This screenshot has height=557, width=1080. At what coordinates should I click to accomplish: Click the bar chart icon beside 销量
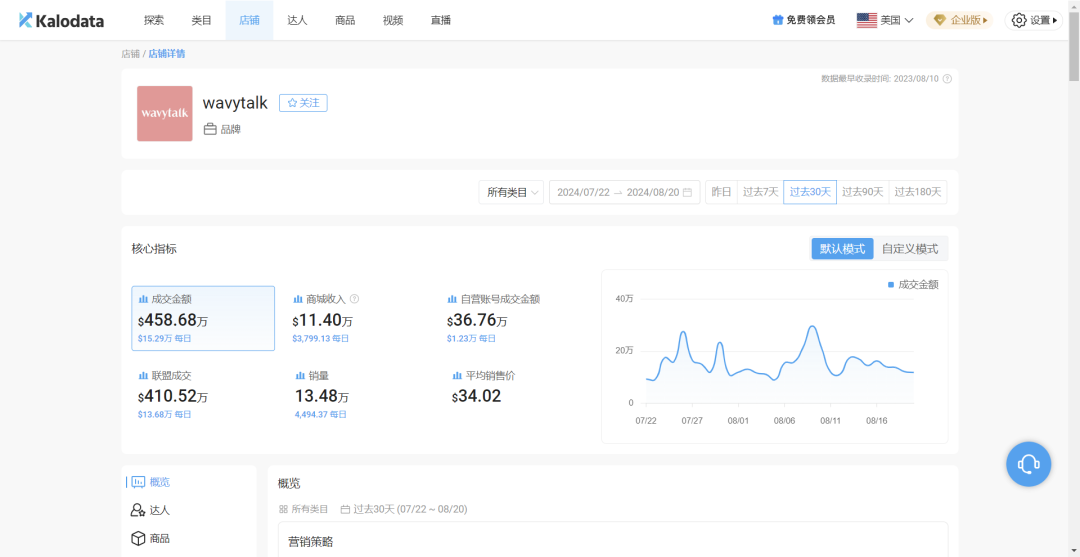click(x=300, y=376)
